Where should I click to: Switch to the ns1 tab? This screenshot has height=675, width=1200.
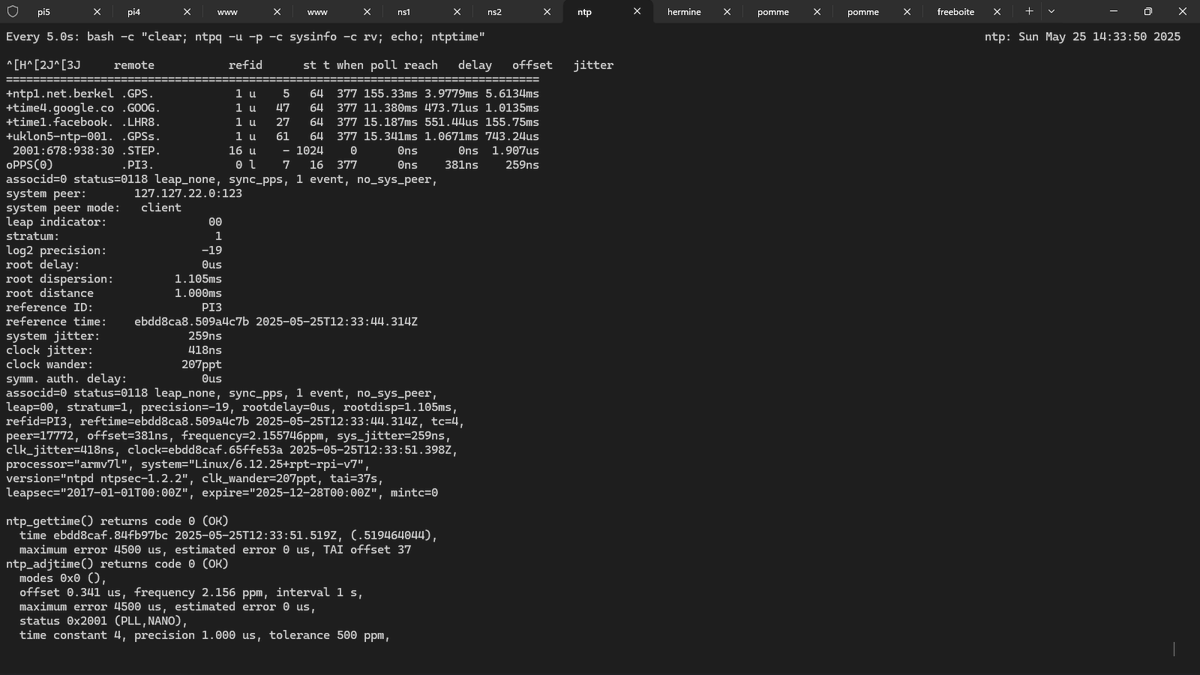(x=405, y=11)
